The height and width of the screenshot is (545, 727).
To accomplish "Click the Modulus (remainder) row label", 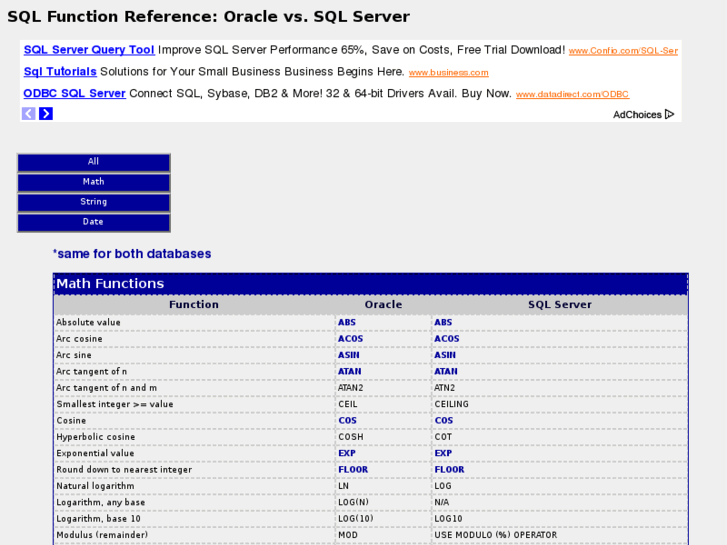I will tap(102, 535).
